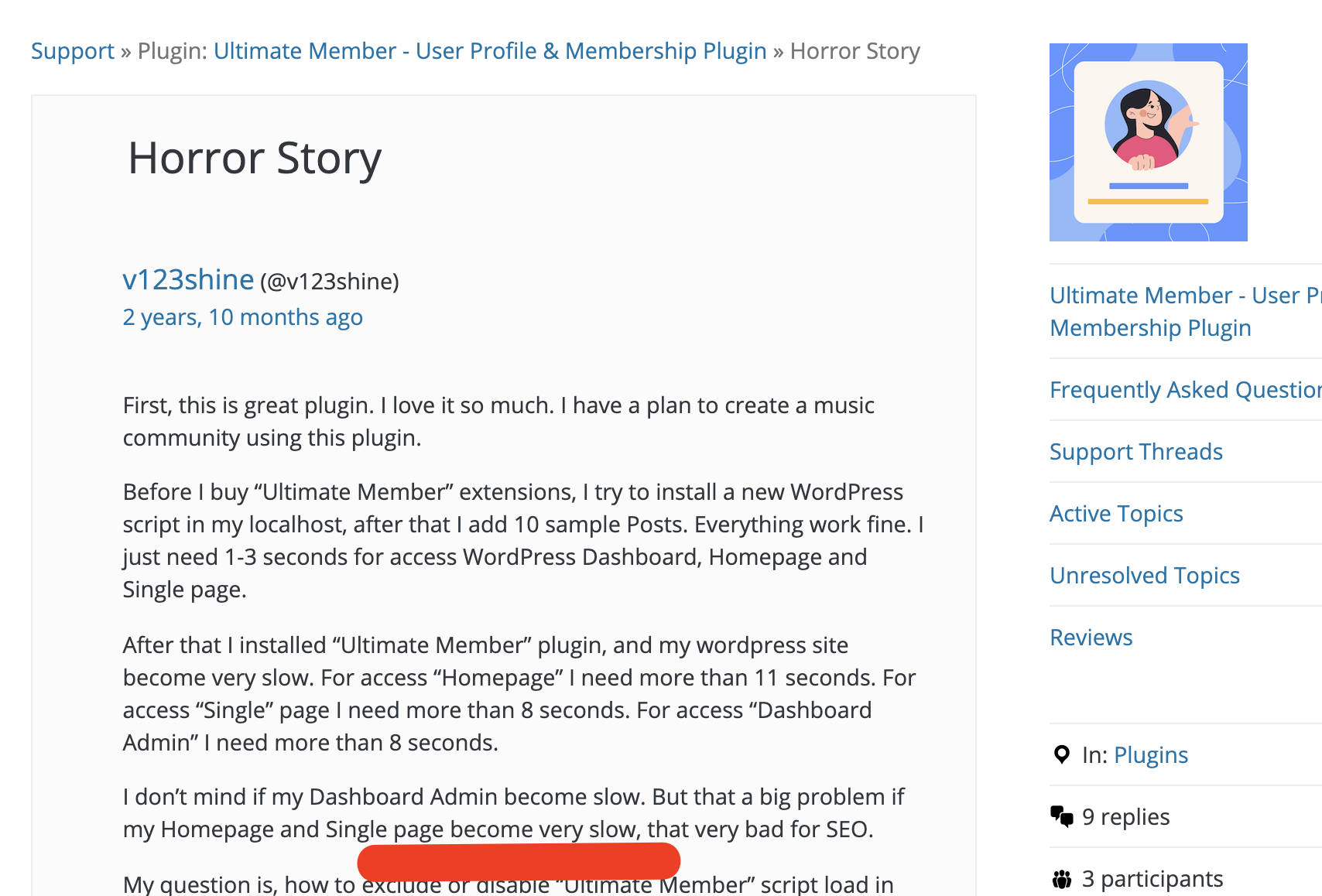Click paragraph starting 'Before I buy'
The image size is (1322, 896).
pyautogui.click(x=524, y=541)
